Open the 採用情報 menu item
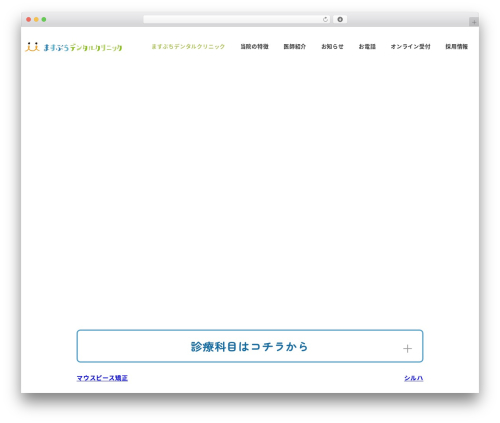This screenshot has height=423, width=500. tap(457, 47)
